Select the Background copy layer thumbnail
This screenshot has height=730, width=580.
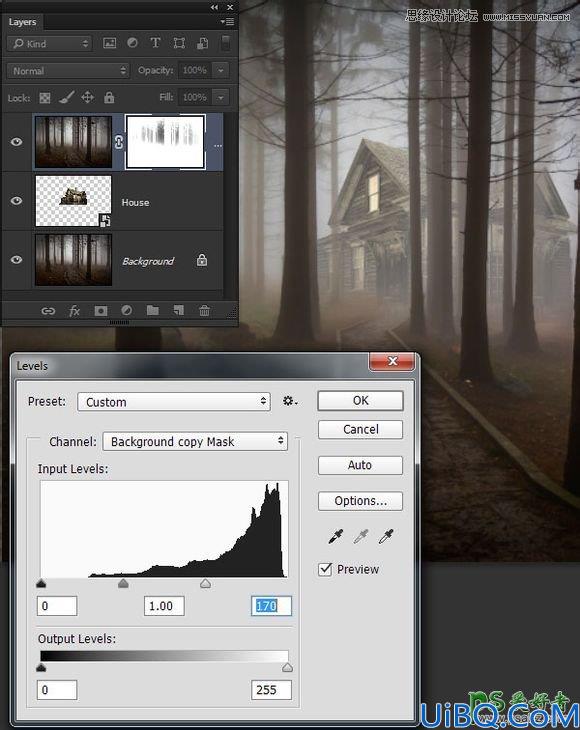(x=74, y=142)
